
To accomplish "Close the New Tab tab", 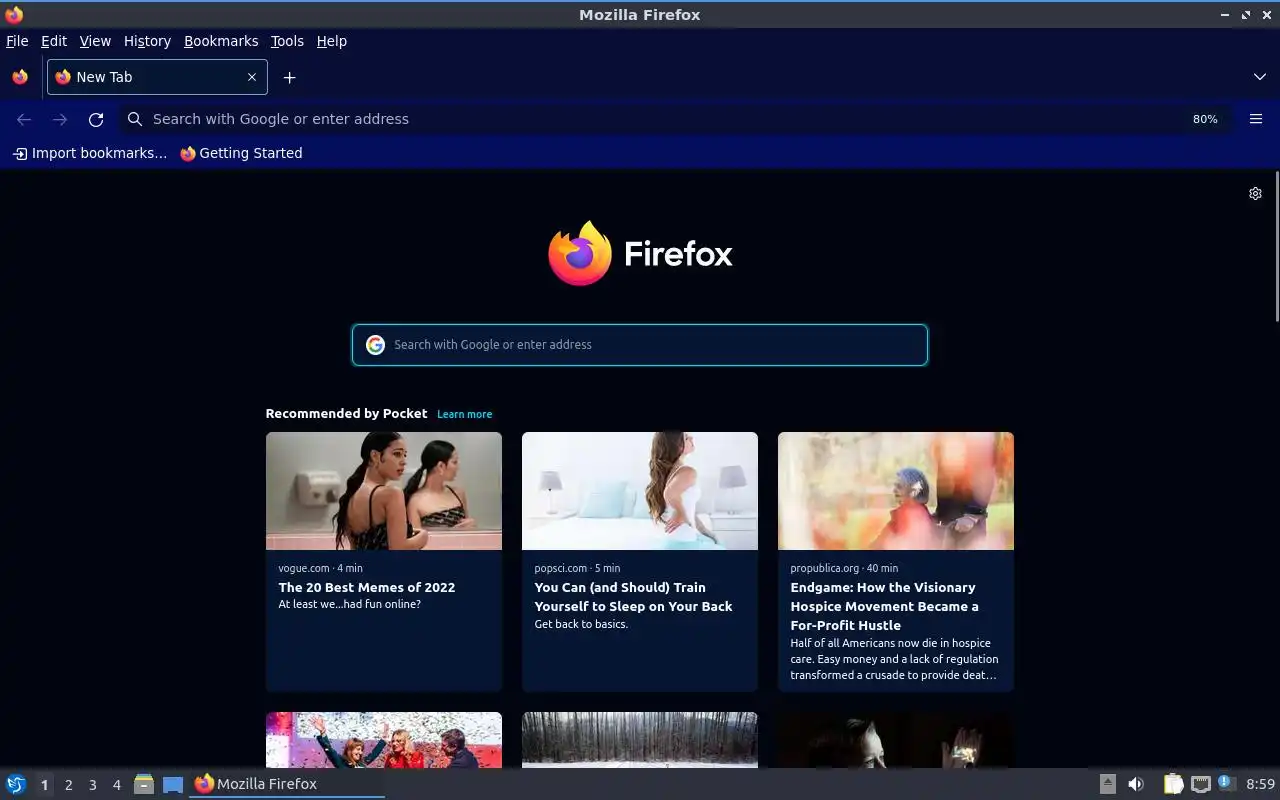I will [252, 77].
